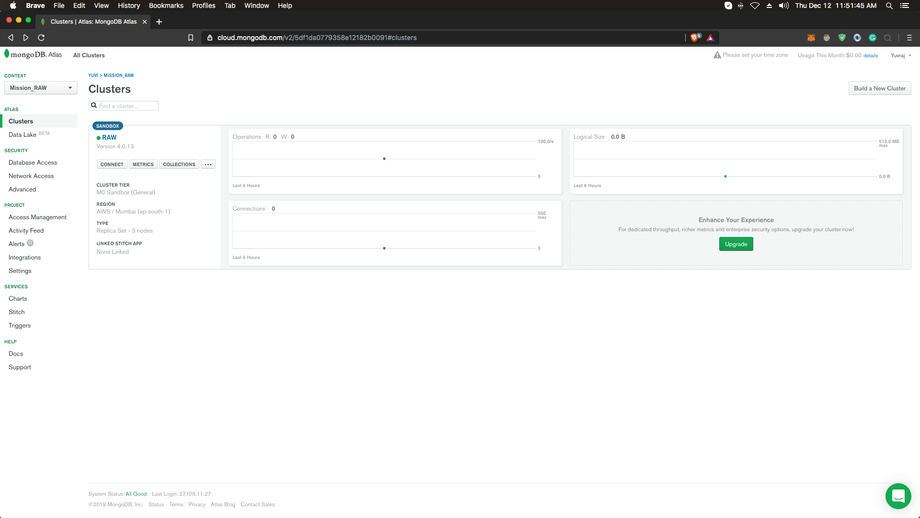Open Docs help page

(16, 354)
